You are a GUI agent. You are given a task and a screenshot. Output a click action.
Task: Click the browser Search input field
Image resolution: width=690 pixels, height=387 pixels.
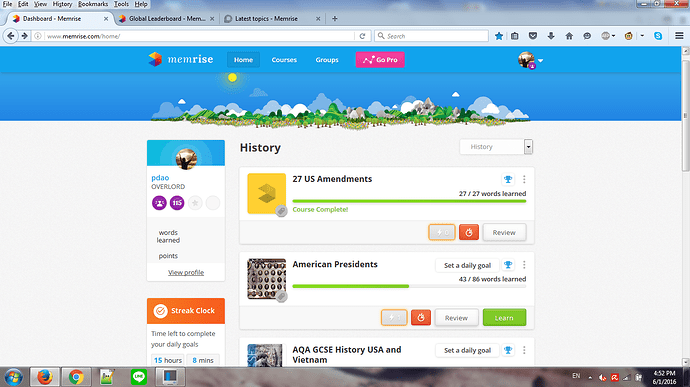[431, 36]
